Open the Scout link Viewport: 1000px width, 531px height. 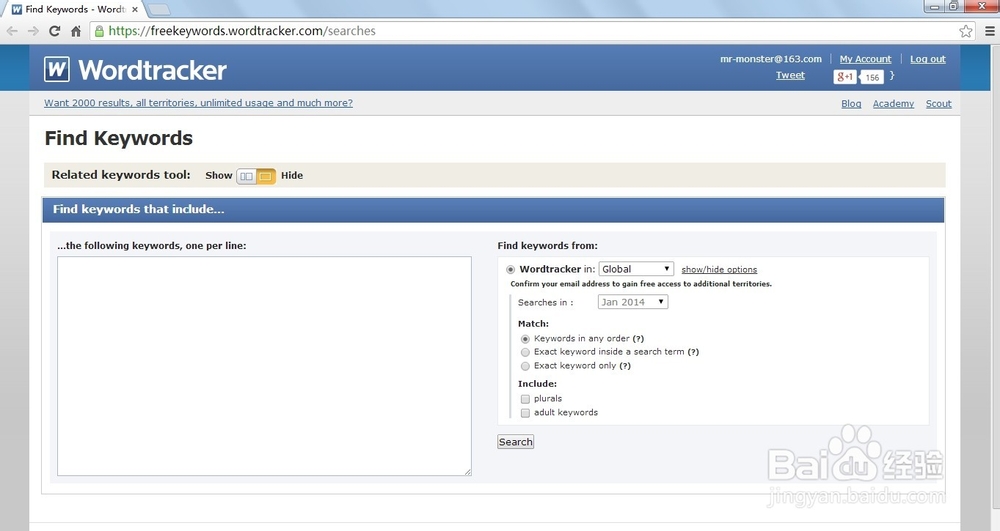[x=938, y=103]
